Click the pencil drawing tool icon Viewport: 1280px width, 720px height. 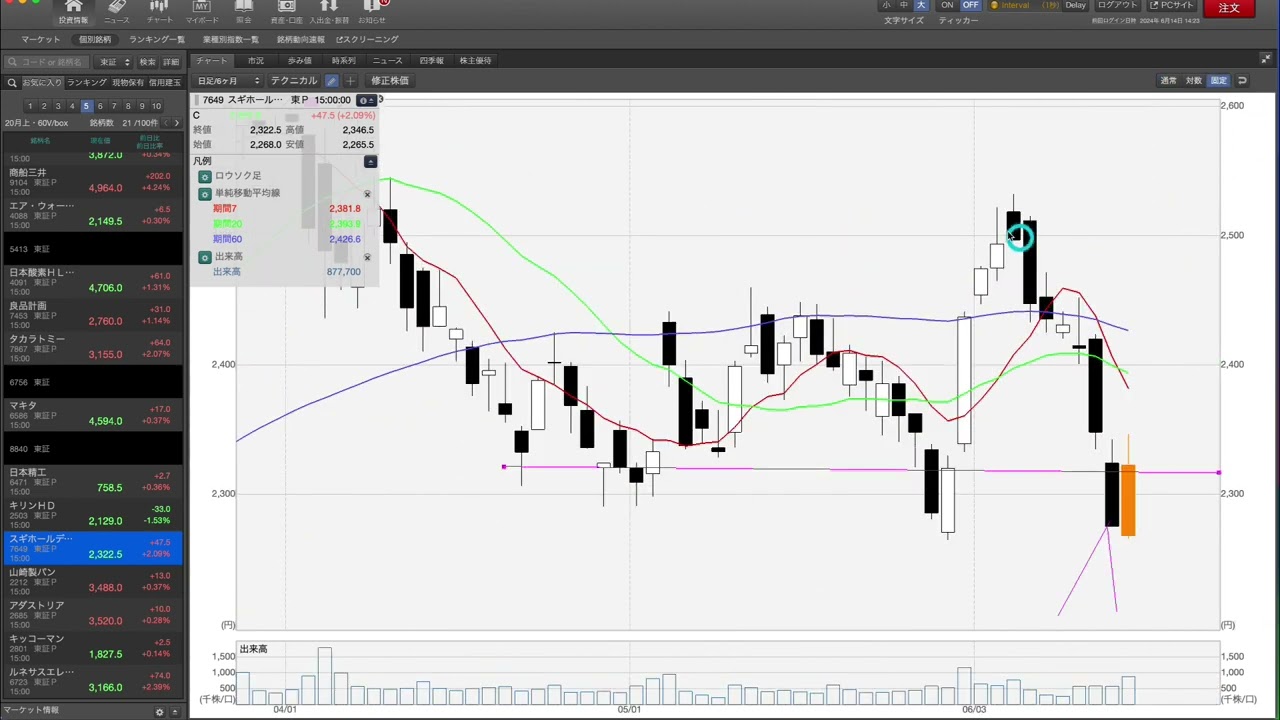pos(332,81)
